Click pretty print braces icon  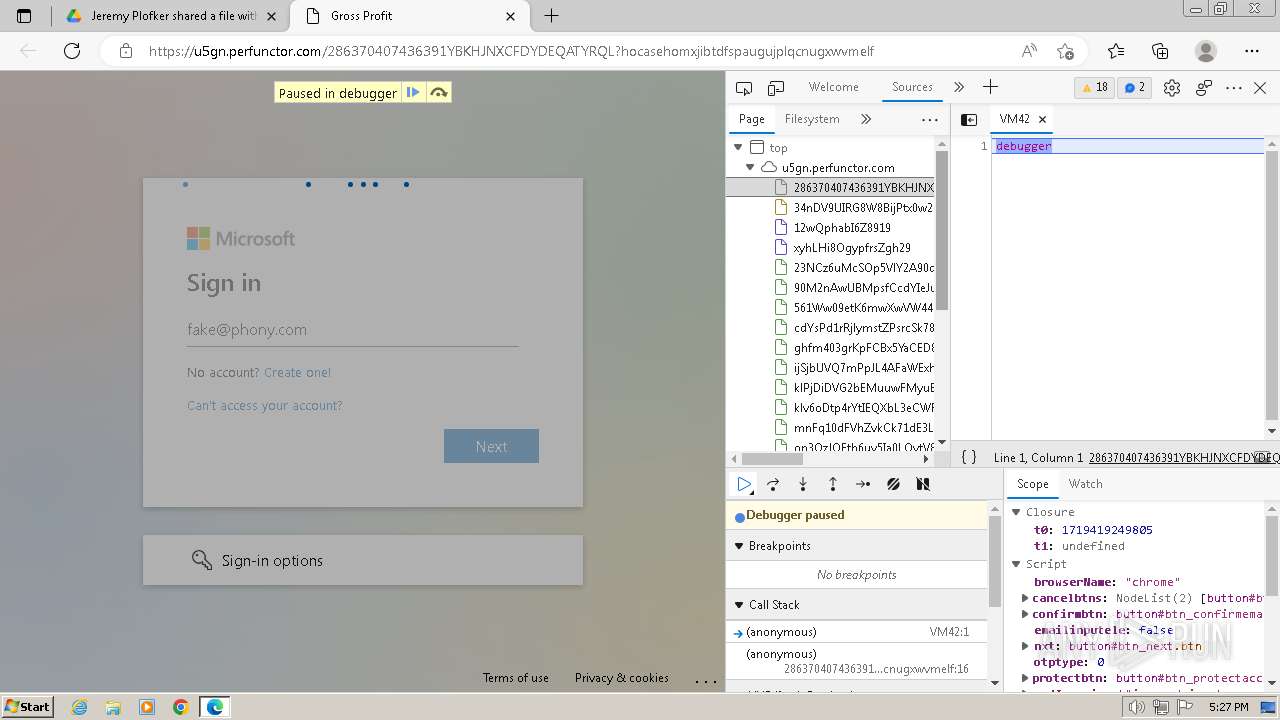tap(968, 457)
